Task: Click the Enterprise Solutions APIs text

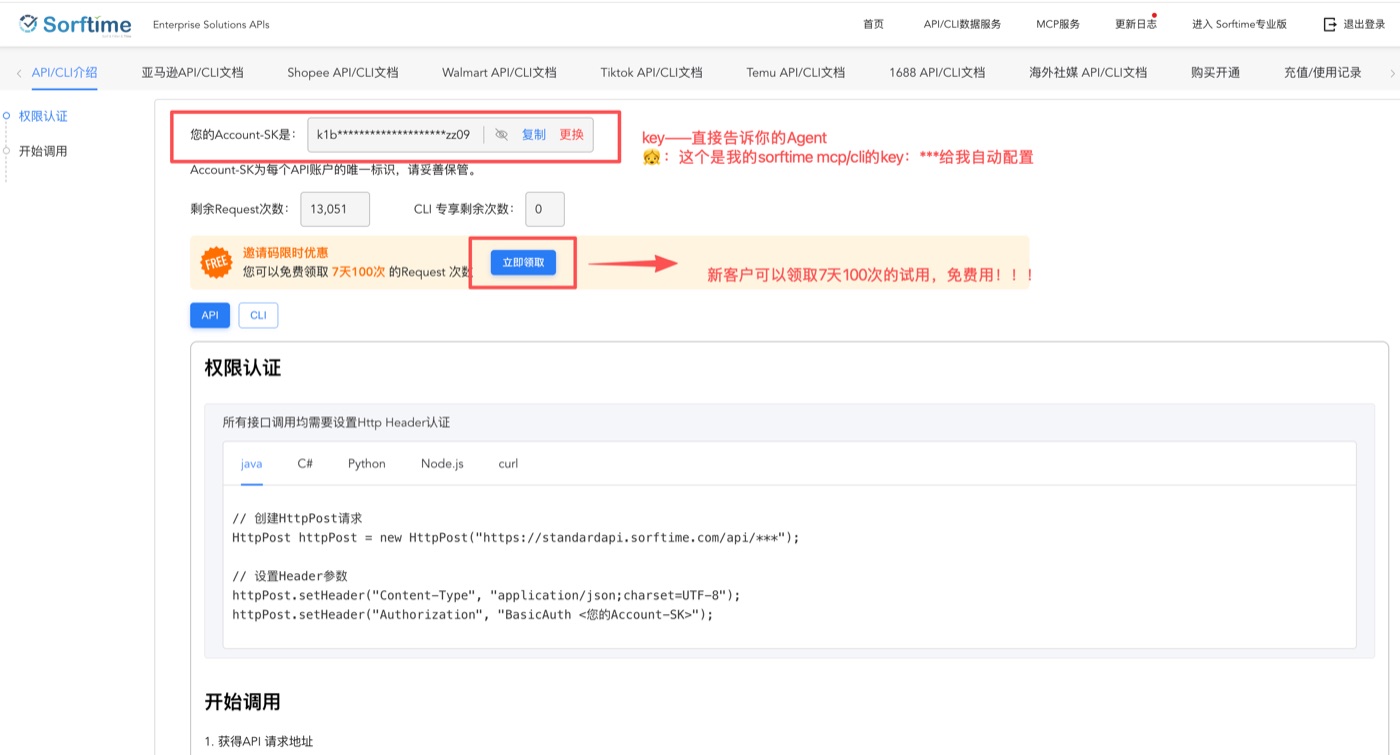Action: pyautogui.click(x=211, y=24)
